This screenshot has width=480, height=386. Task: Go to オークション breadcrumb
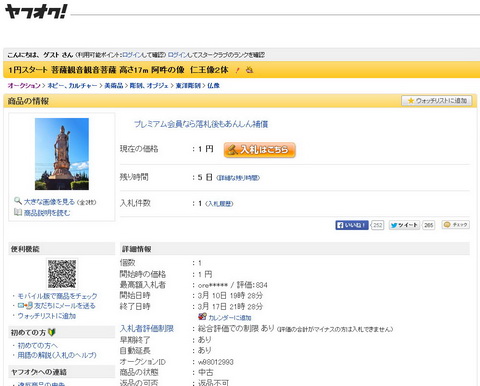click(24, 85)
